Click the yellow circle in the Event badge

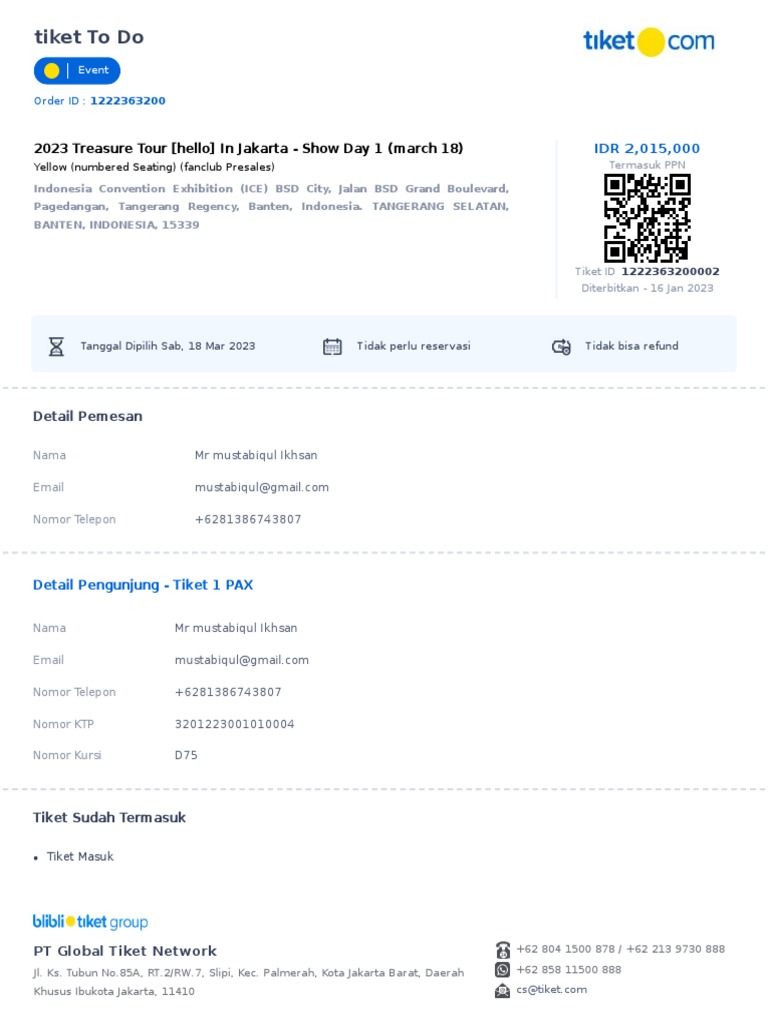[51, 71]
